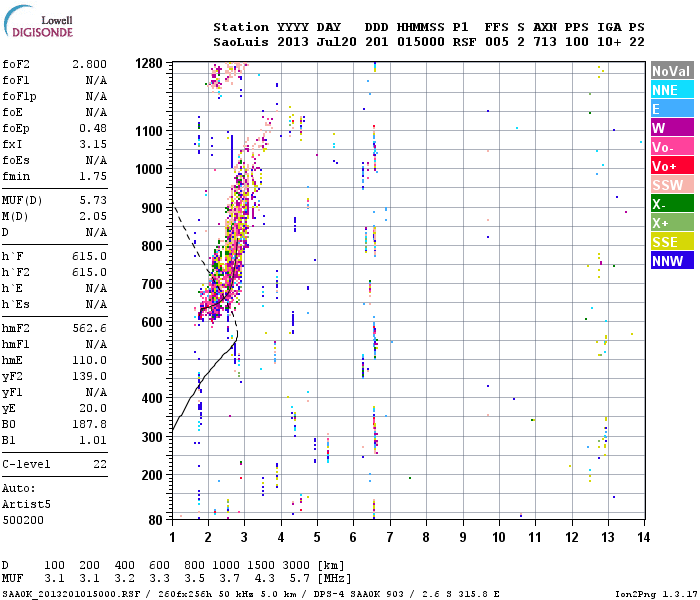Screen dimensions: 700x600
Task: Click the Jul20 date in header
Action: pyautogui.click(x=337, y=42)
